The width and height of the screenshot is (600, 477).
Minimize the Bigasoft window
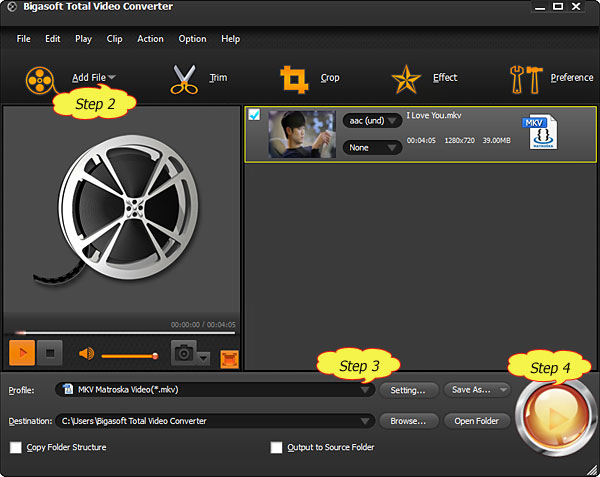coord(540,7)
